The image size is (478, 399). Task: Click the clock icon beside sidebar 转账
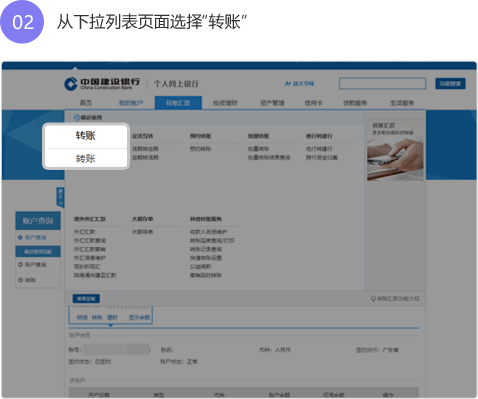click(x=20, y=280)
